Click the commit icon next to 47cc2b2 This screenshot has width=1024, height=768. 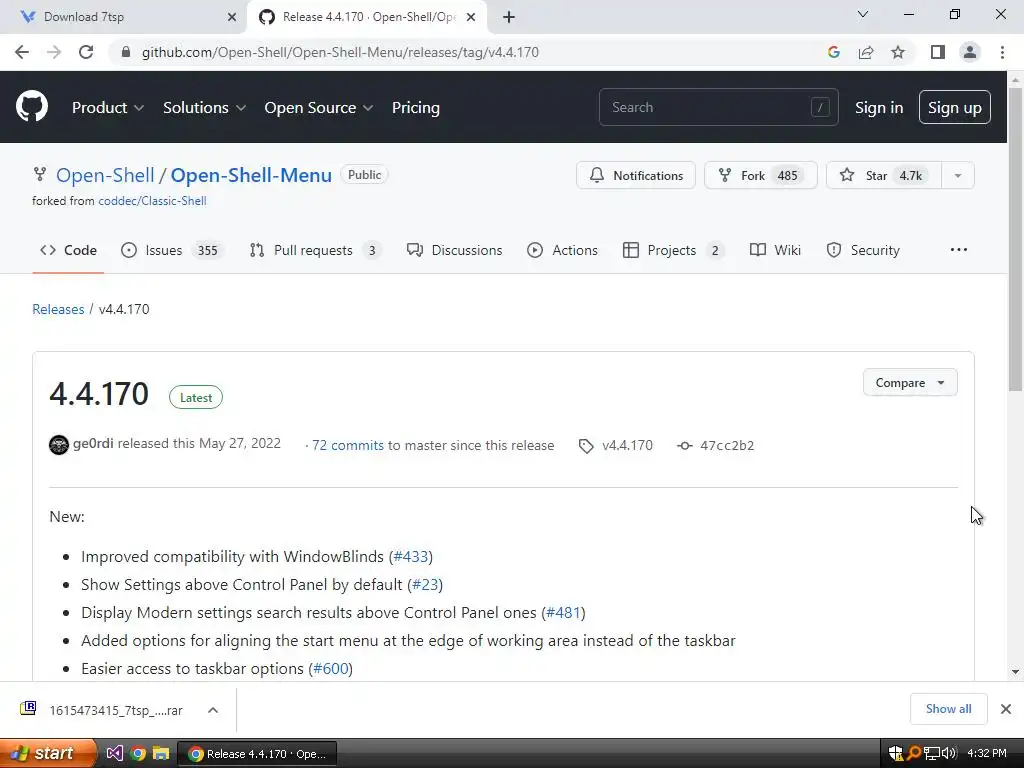tap(684, 445)
